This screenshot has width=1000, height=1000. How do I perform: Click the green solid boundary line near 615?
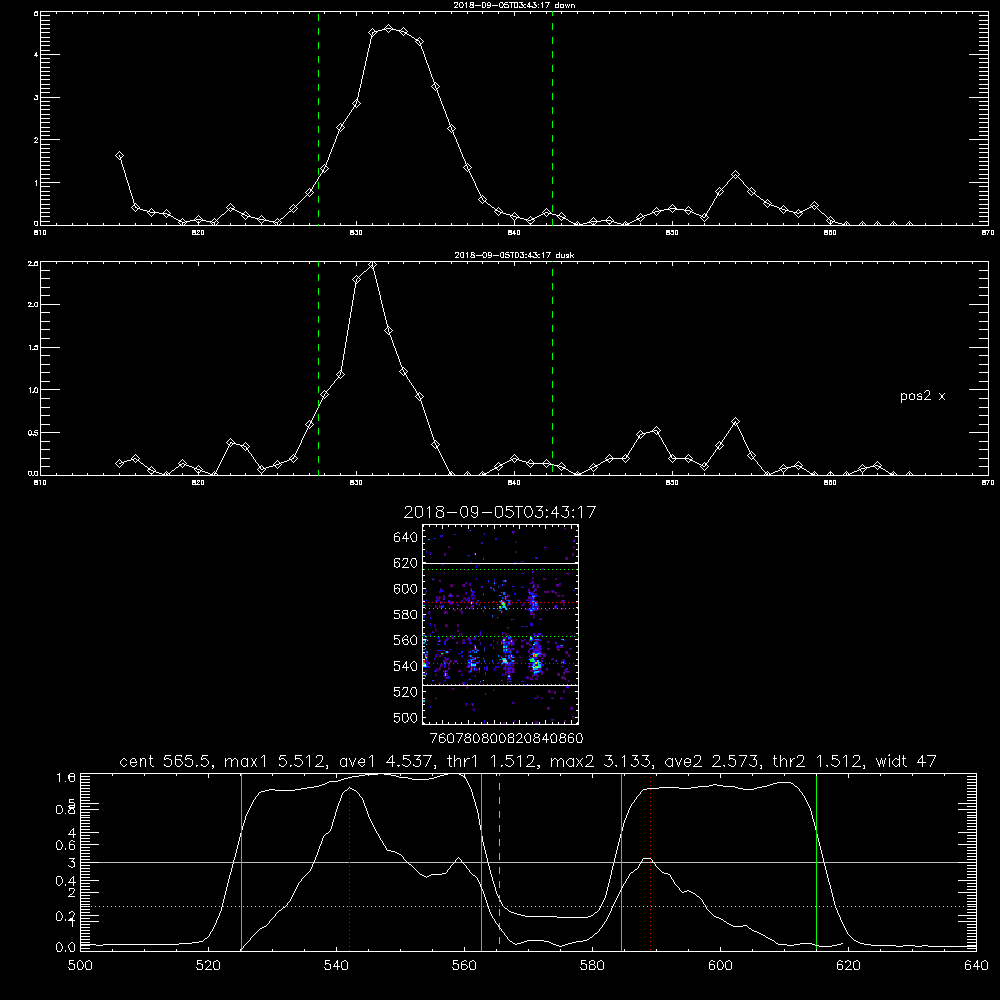816,862
